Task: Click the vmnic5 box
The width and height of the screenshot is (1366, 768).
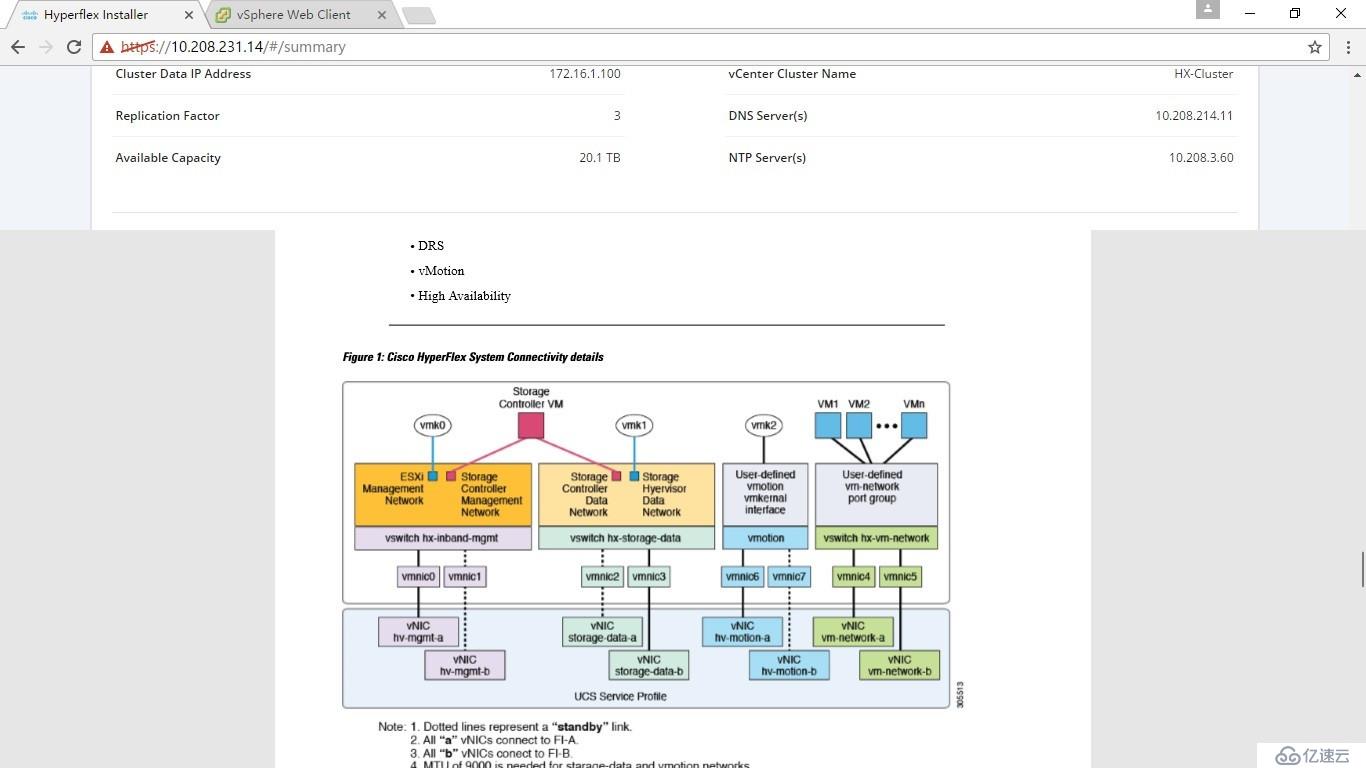Action: 900,576
